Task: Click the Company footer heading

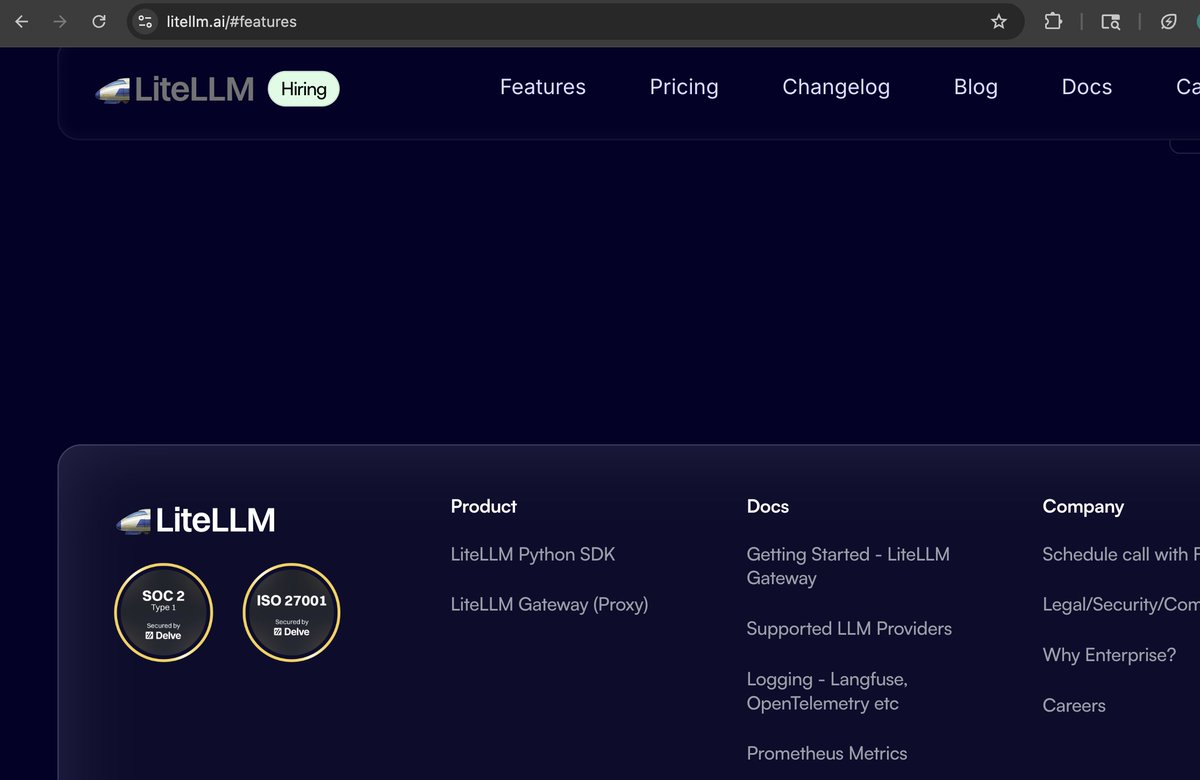Action: click(1083, 507)
